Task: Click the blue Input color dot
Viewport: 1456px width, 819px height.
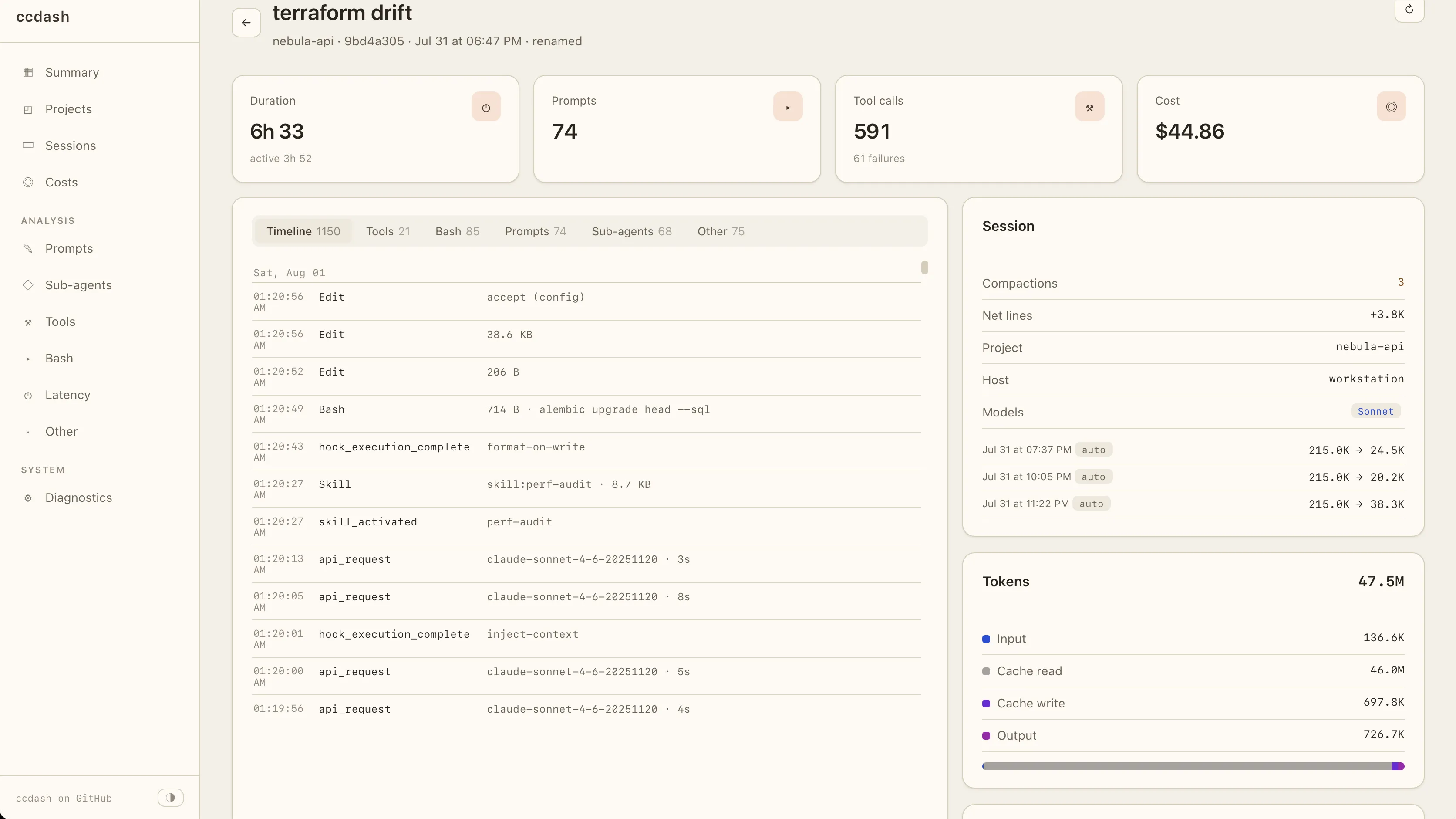Action: coord(986,639)
